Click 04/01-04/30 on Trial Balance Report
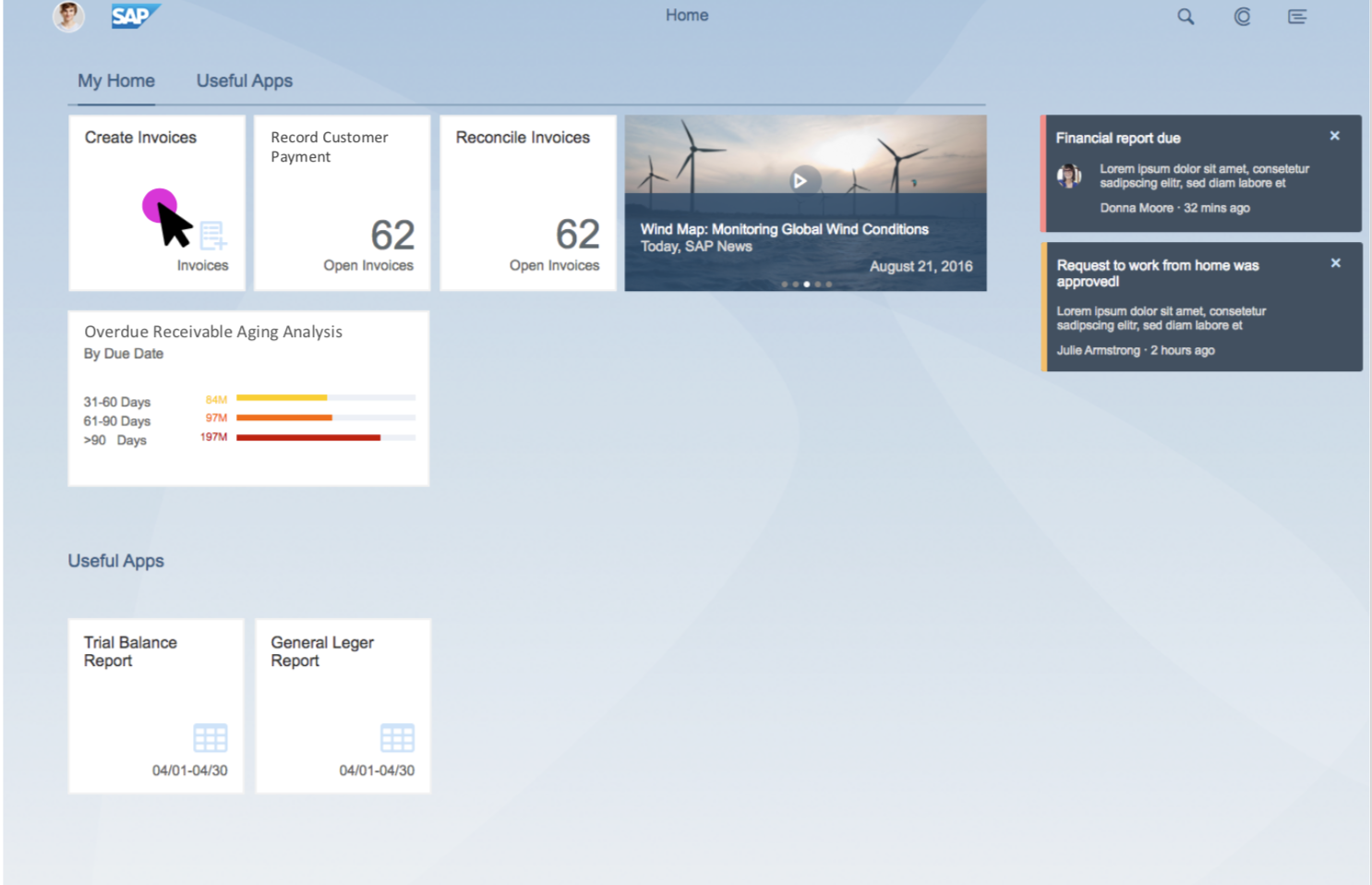 pos(190,770)
